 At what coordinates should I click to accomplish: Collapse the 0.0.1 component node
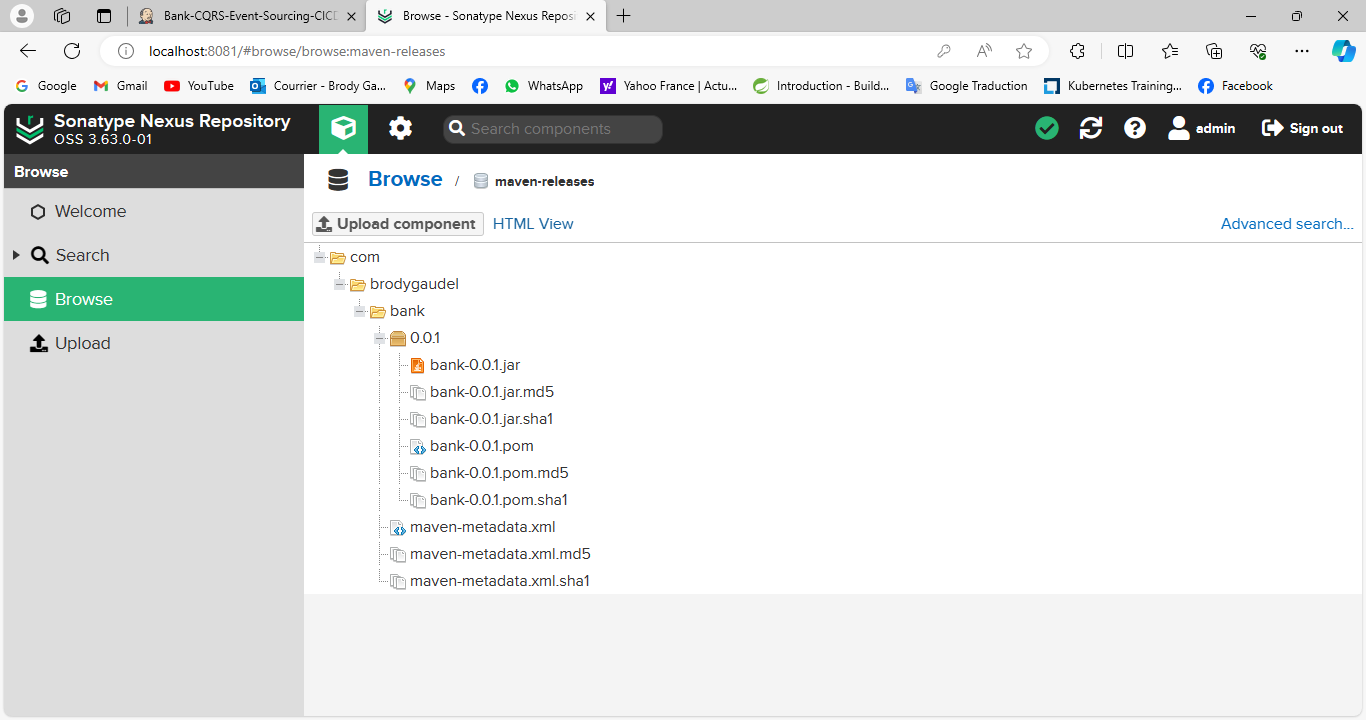(380, 338)
